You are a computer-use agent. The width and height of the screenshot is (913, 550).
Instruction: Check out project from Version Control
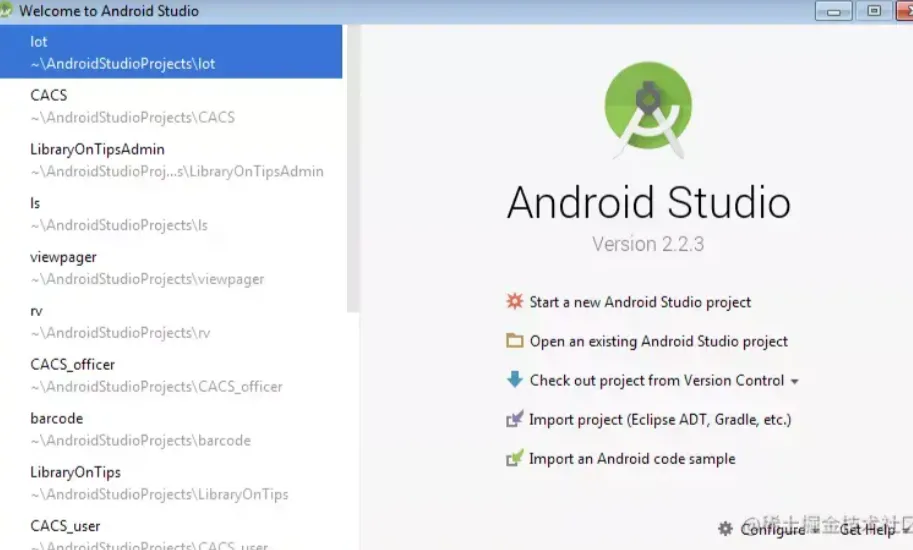[x=657, y=380]
